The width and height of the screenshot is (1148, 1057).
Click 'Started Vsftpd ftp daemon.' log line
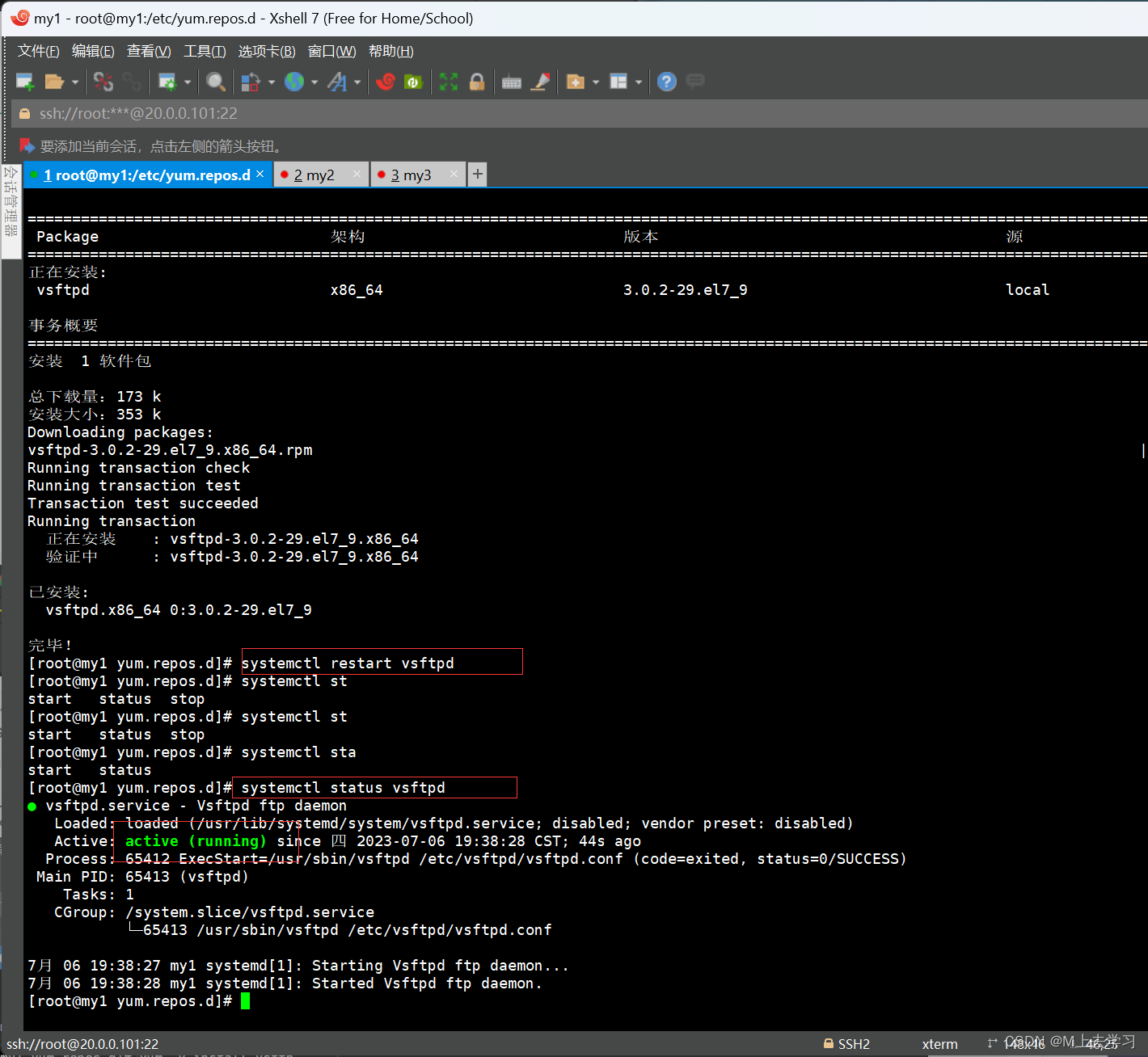tap(427, 983)
